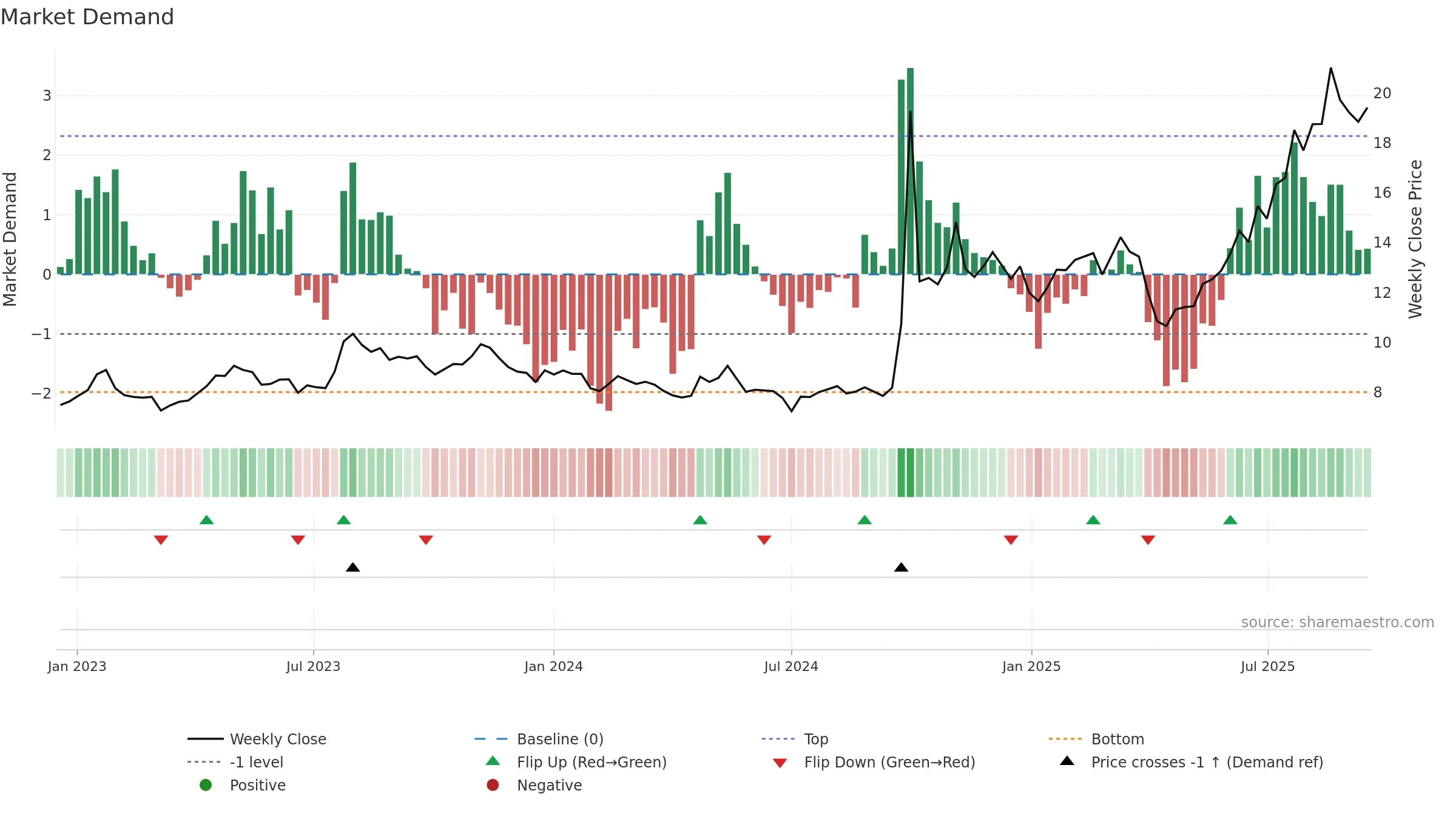
Task: Select the black price-cross marker near September 2024
Action: point(902,567)
